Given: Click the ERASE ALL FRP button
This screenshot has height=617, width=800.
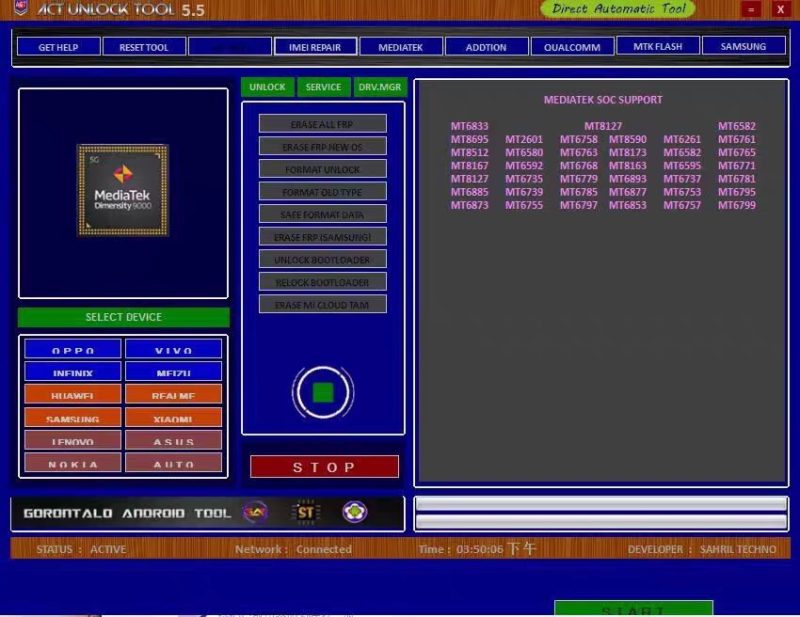Looking at the screenshot, I should point(322,124).
